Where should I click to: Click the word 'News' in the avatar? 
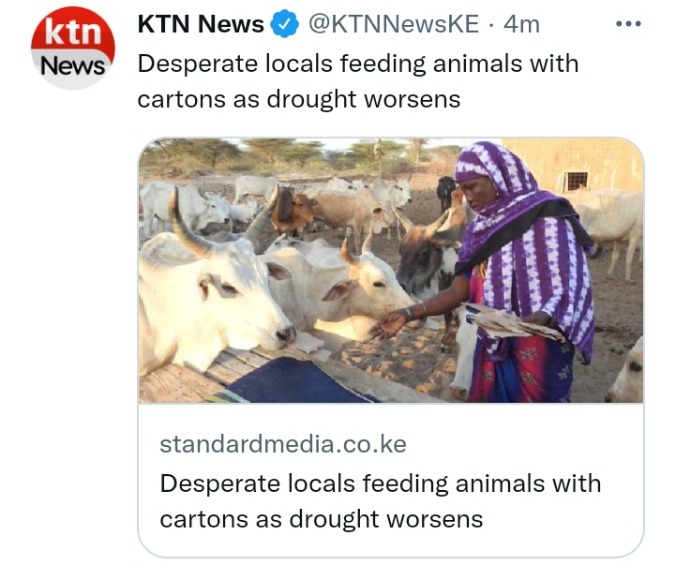click(73, 67)
